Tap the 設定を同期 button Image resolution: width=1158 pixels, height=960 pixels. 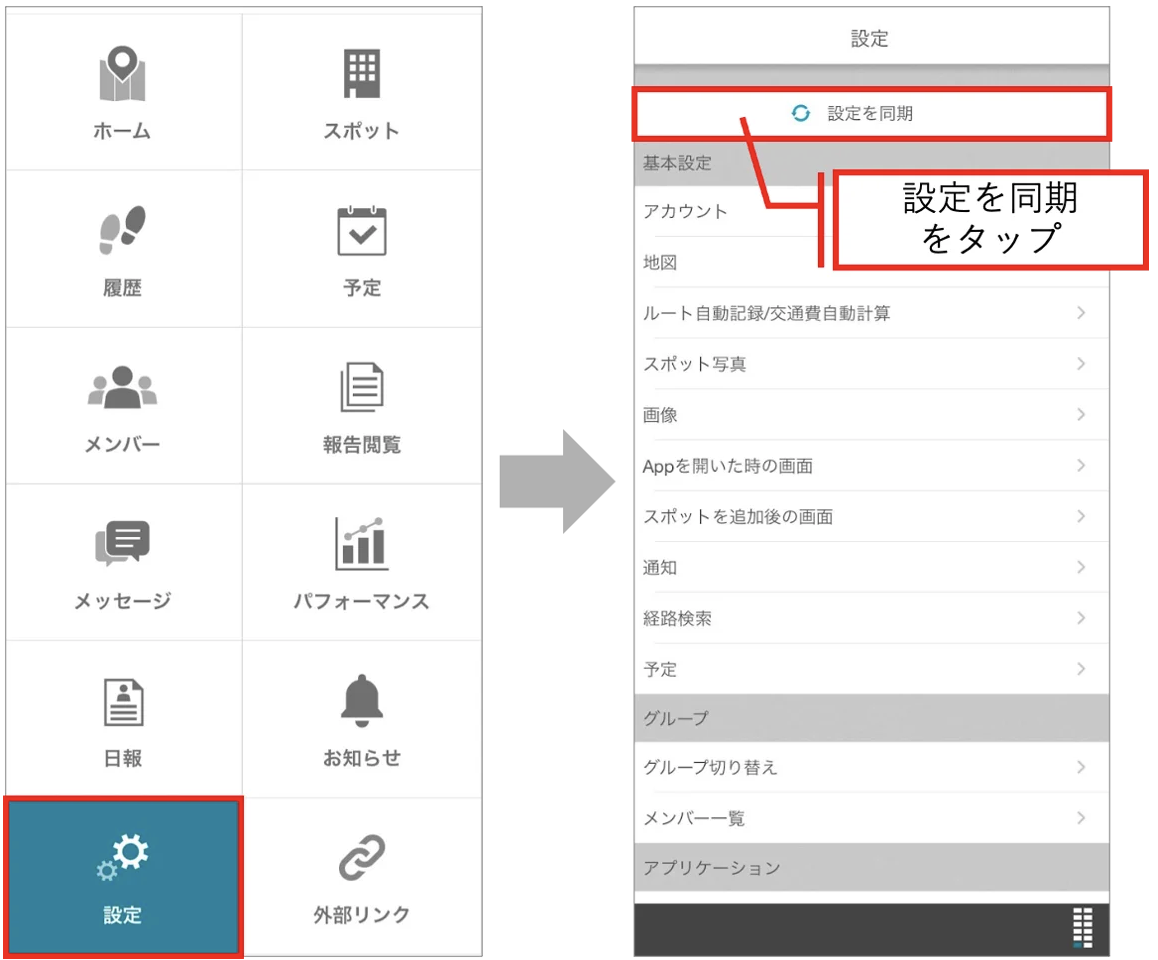871,114
